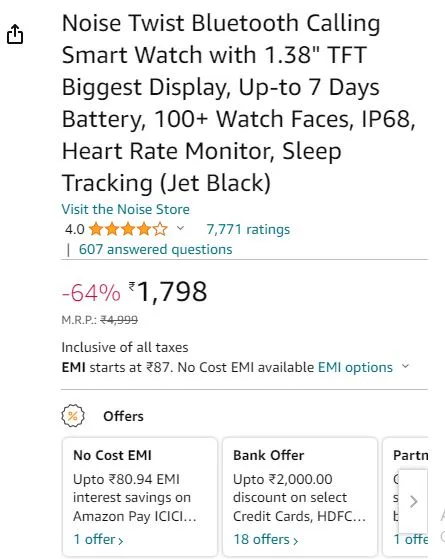Select the No Cost EMI offer card

140,497
